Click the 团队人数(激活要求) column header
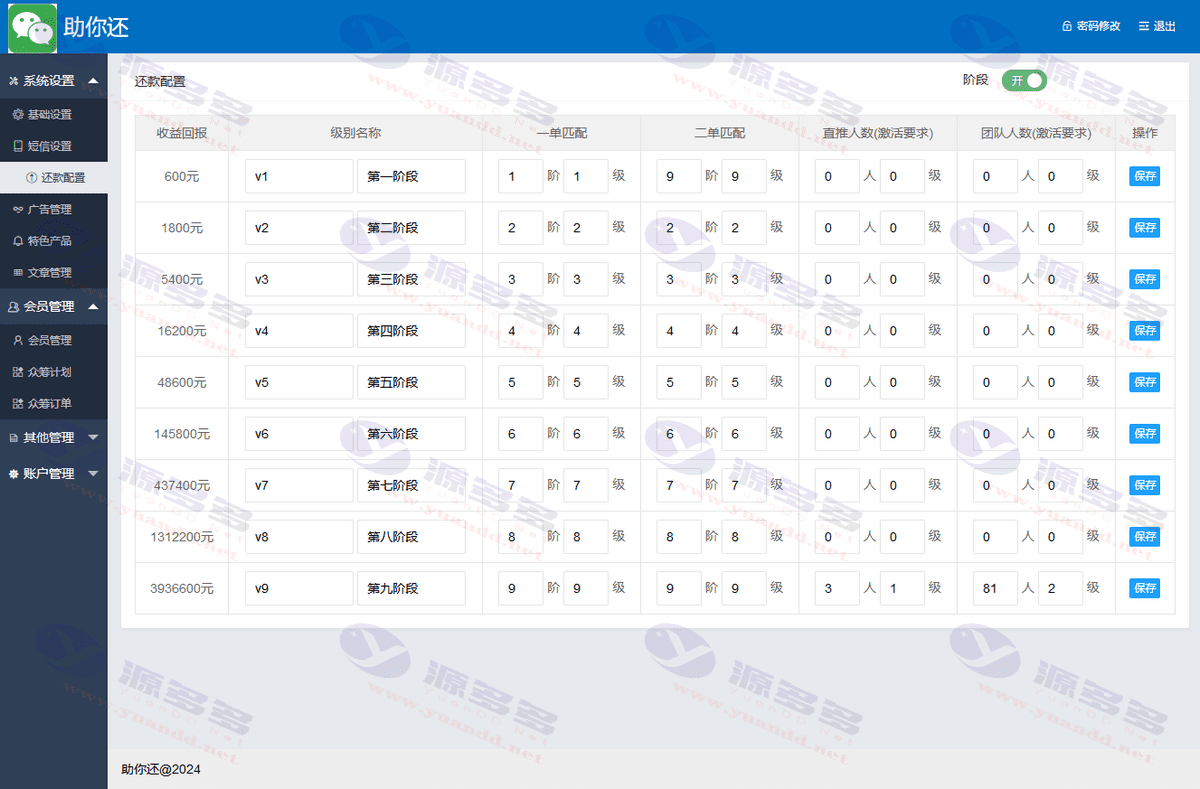This screenshot has height=789, width=1200. tap(1035, 133)
